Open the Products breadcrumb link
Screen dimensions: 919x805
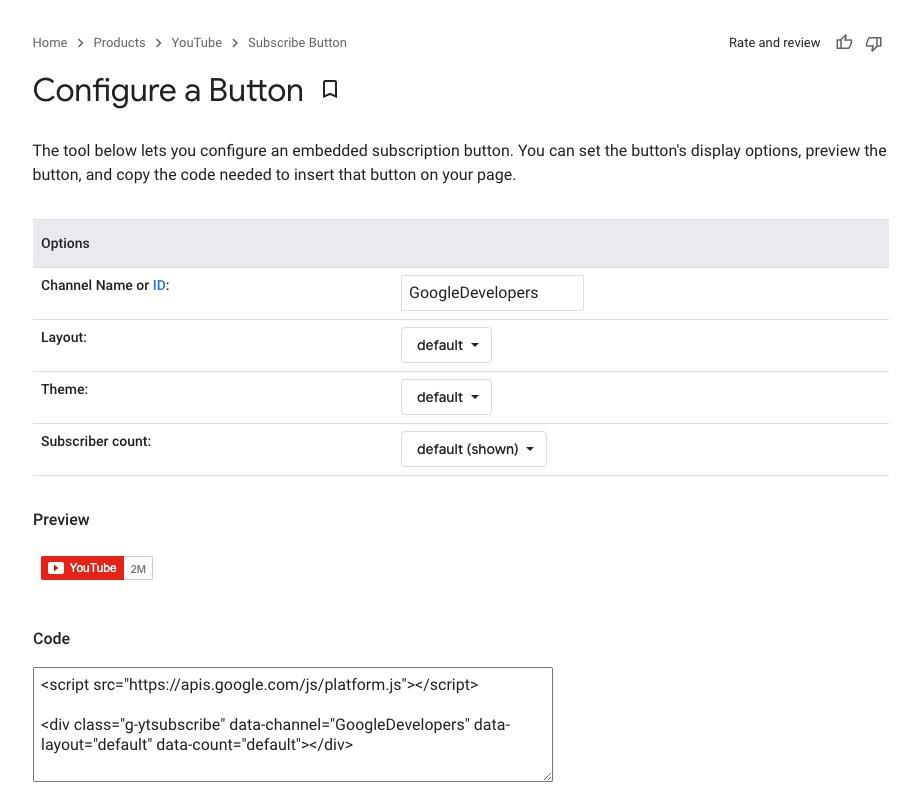click(120, 43)
